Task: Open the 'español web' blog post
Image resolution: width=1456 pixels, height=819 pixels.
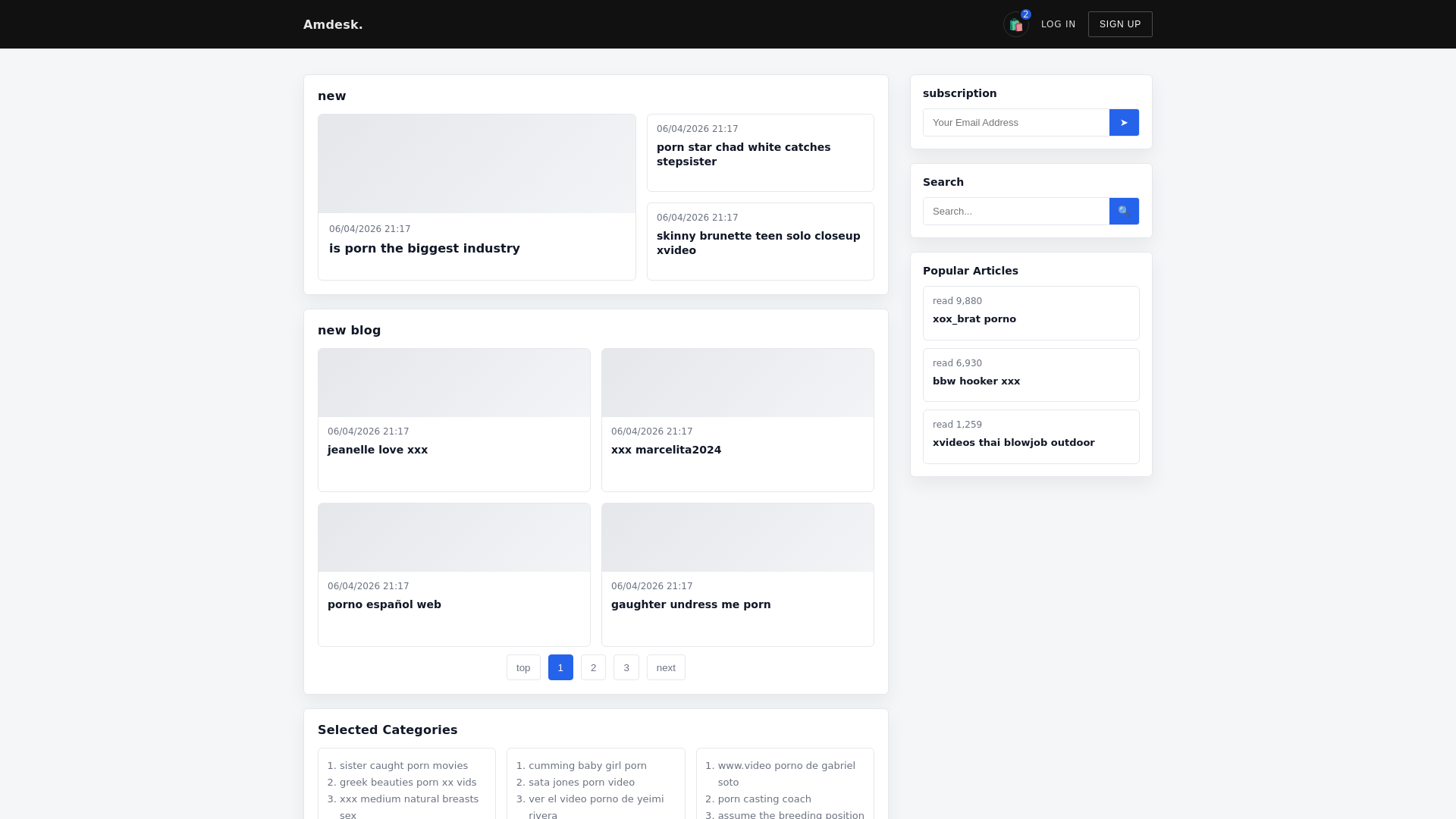Action: tap(384, 604)
